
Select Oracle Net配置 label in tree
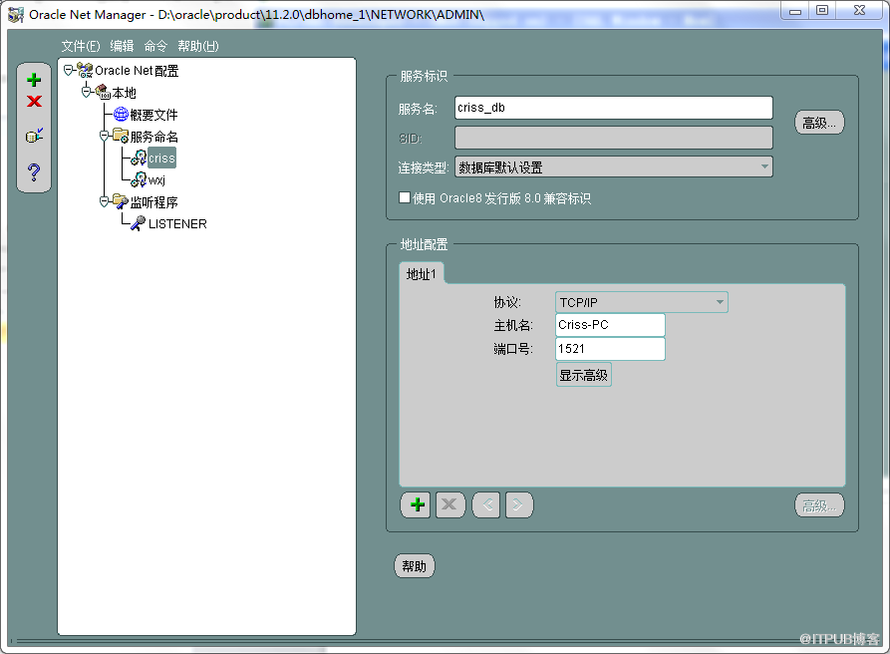[x=137, y=70]
